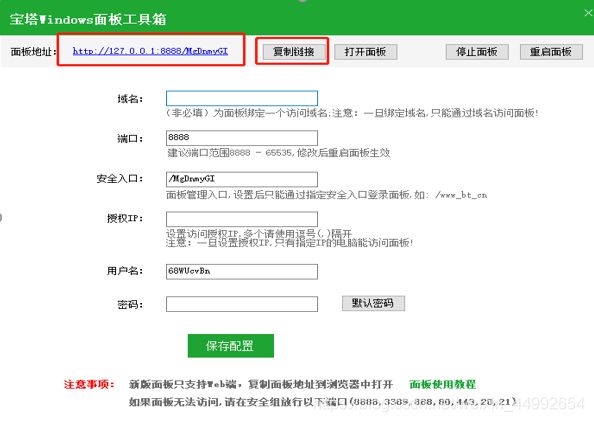Click the 用户名 label

125,271
